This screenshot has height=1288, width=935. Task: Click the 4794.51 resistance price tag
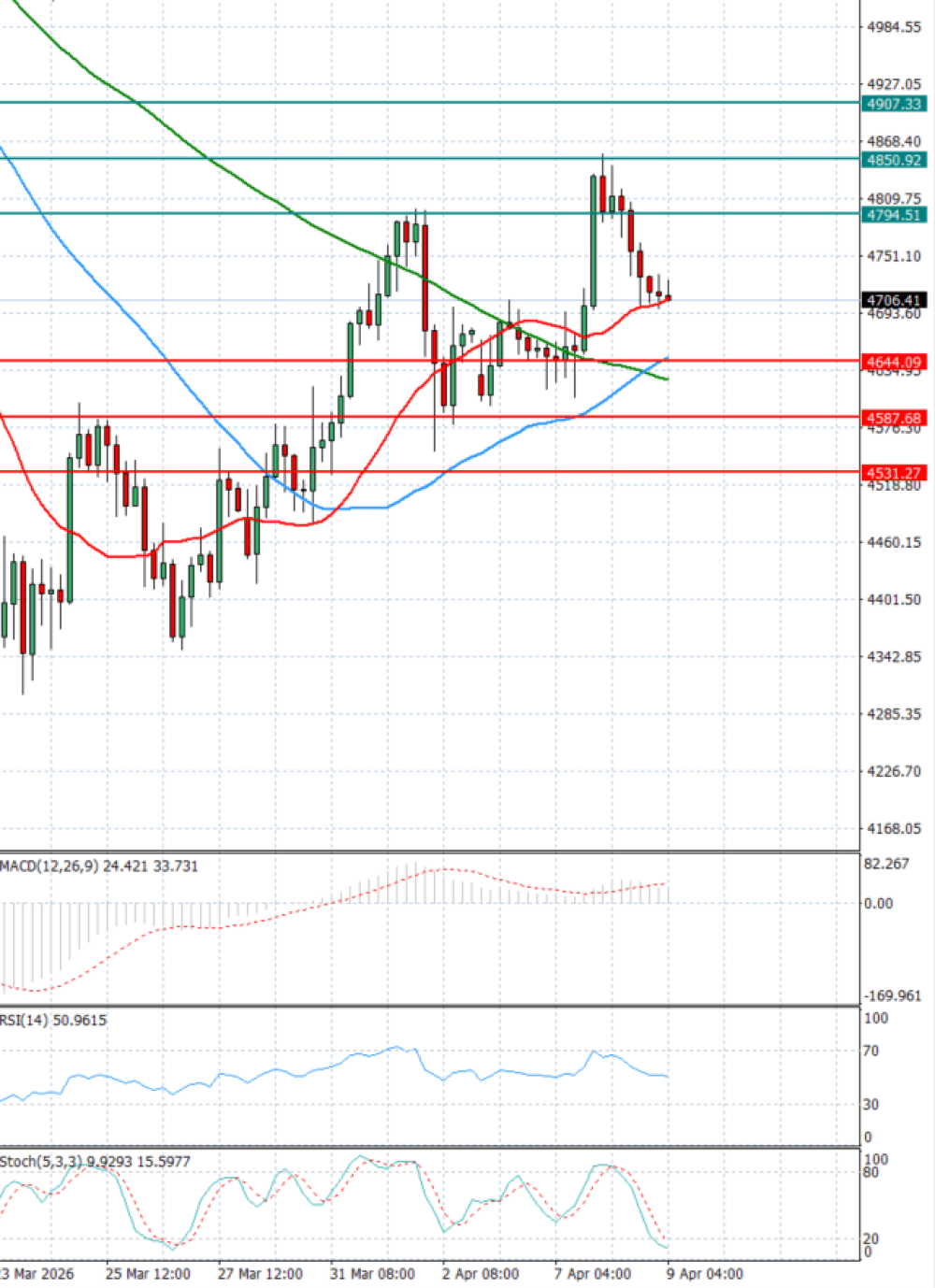tap(894, 215)
